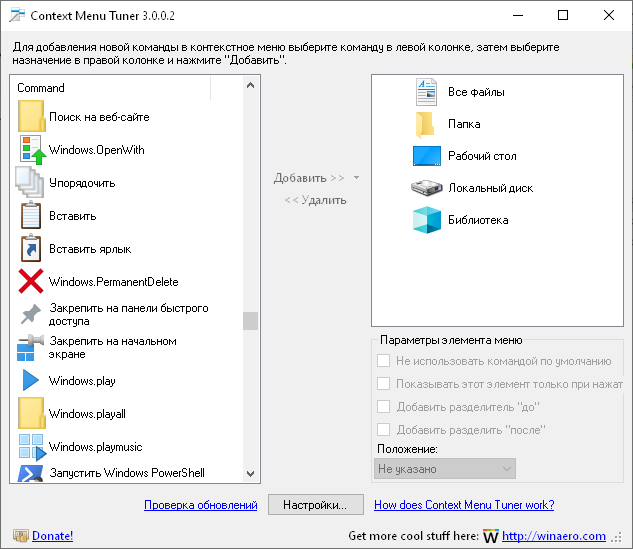Click the blue Windows.play triangle icon
Image resolution: width=633 pixels, height=549 pixels.
pyautogui.click(x=31, y=381)
